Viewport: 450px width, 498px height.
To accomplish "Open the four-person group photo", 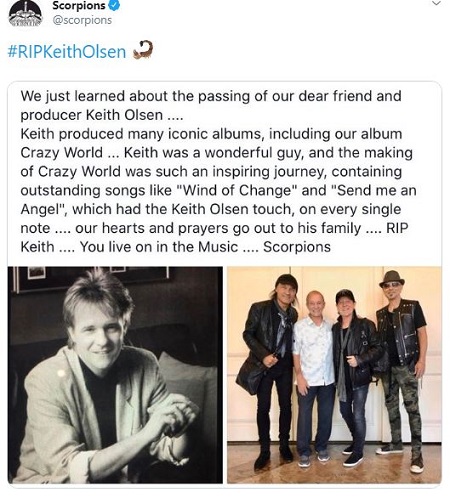I will click(x=334, y=375).
